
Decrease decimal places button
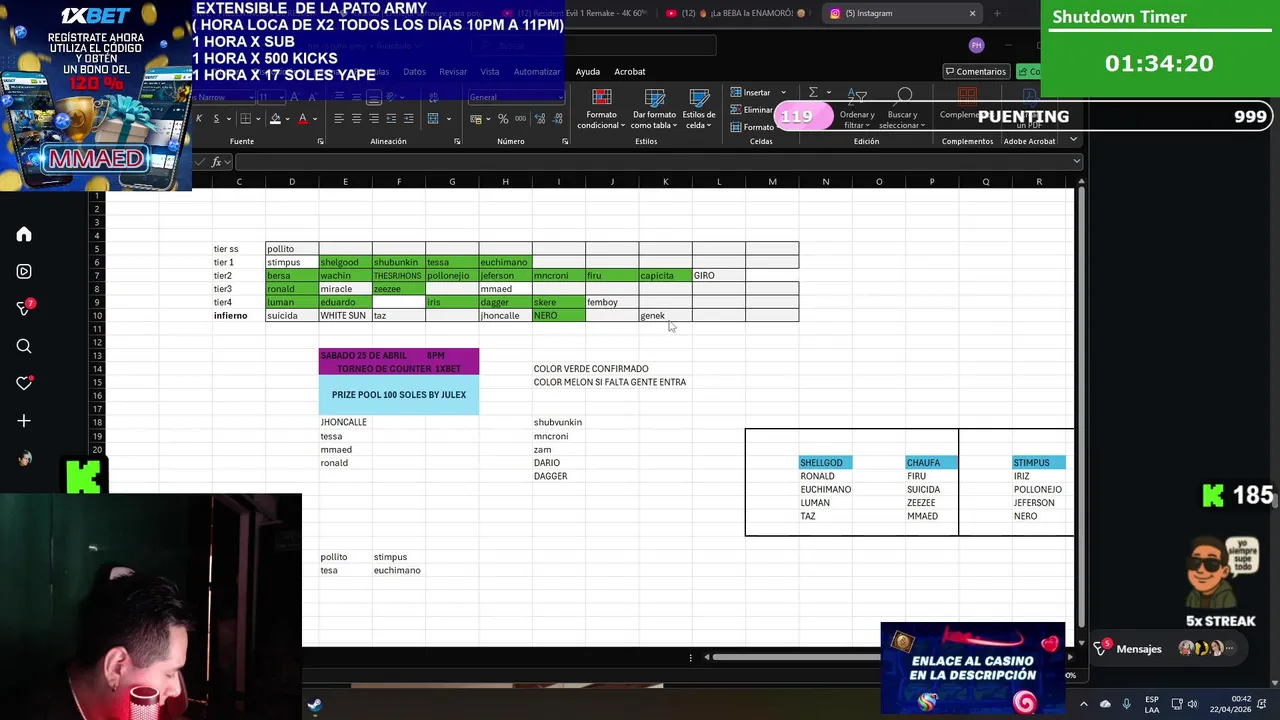point(557,119)
